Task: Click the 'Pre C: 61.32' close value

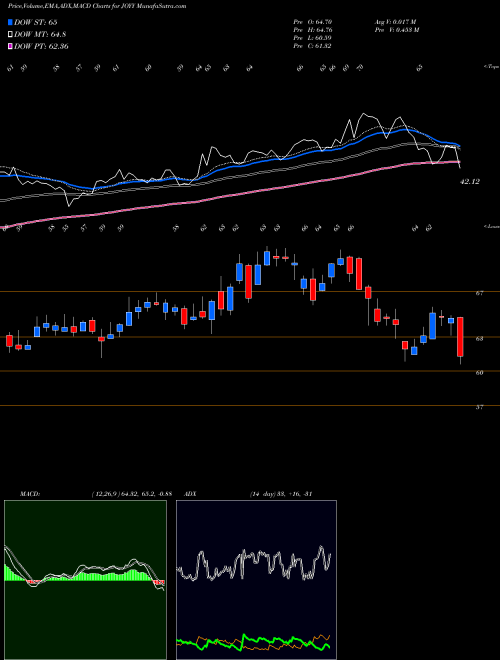Action: coord(312,45)
